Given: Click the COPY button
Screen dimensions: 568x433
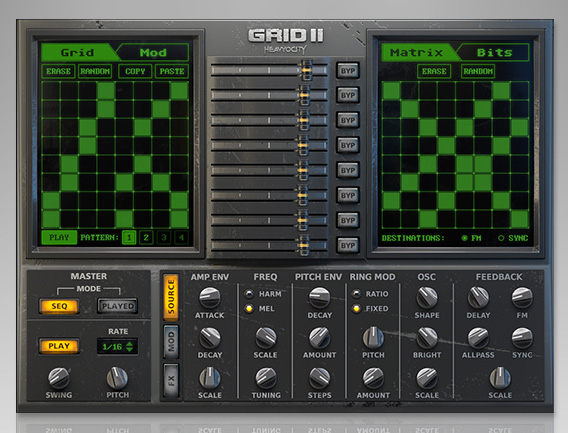Looking at the screenshot, I should (x=135, y=71).
